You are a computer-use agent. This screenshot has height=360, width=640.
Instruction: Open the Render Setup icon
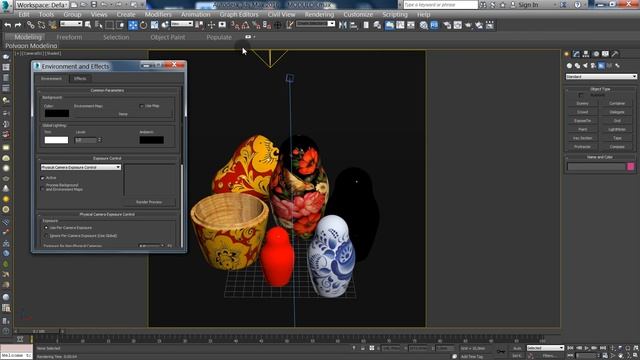tap(447, 25)
